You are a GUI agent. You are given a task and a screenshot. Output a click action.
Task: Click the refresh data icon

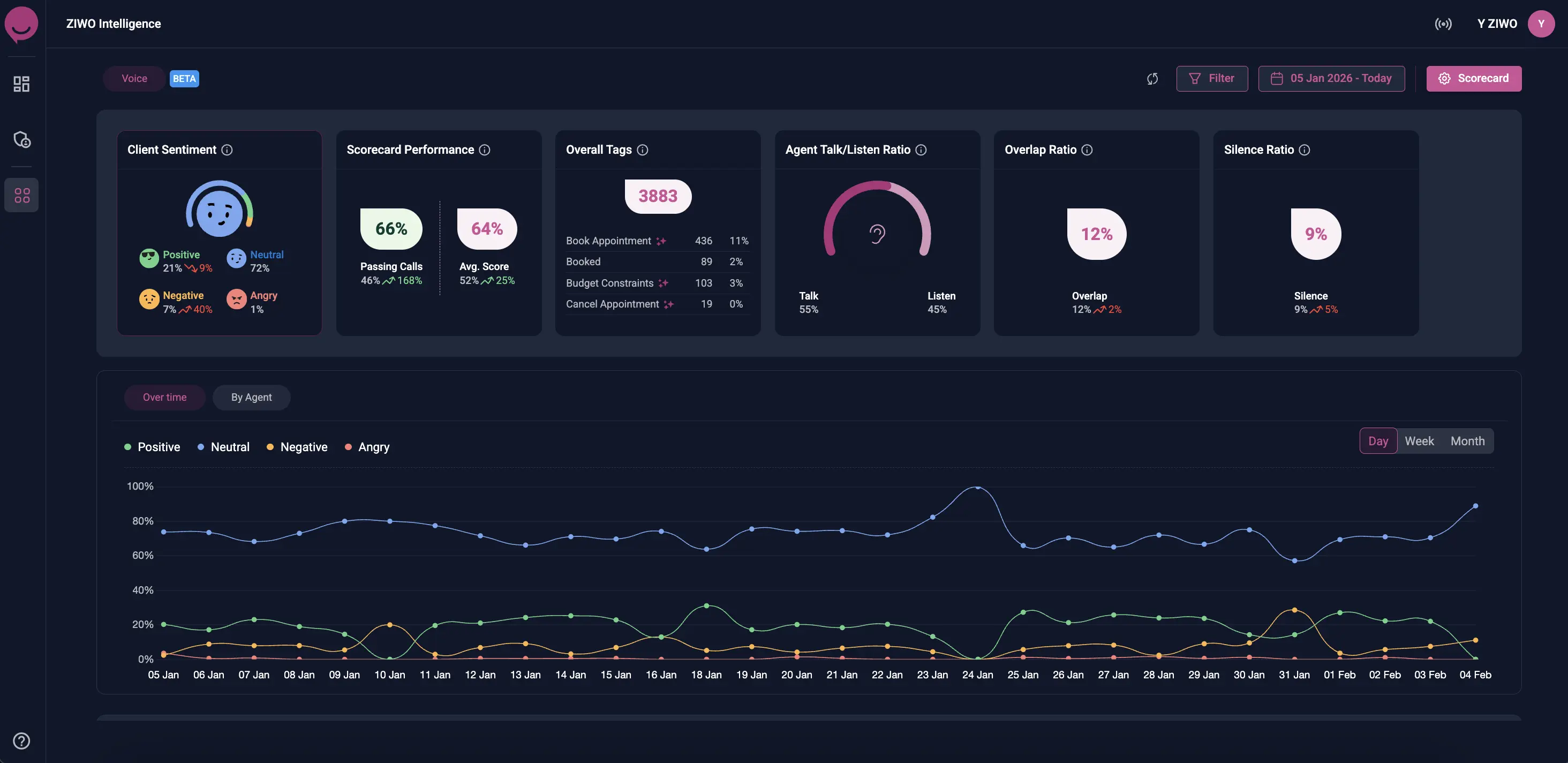tap(1152, 79)
